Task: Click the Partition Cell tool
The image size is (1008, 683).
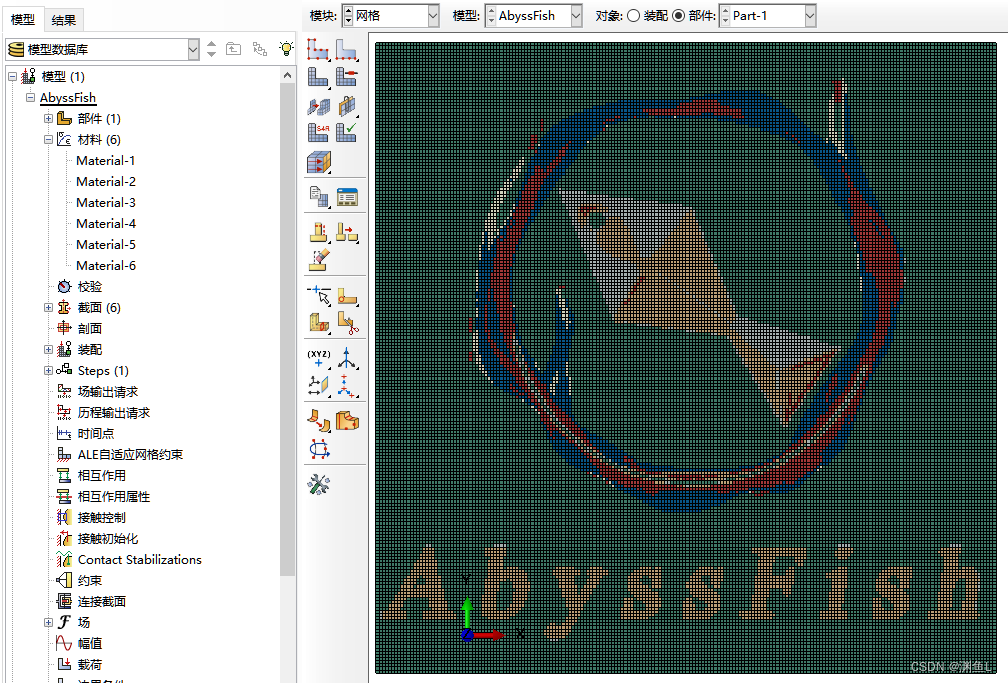Action: 318,322
